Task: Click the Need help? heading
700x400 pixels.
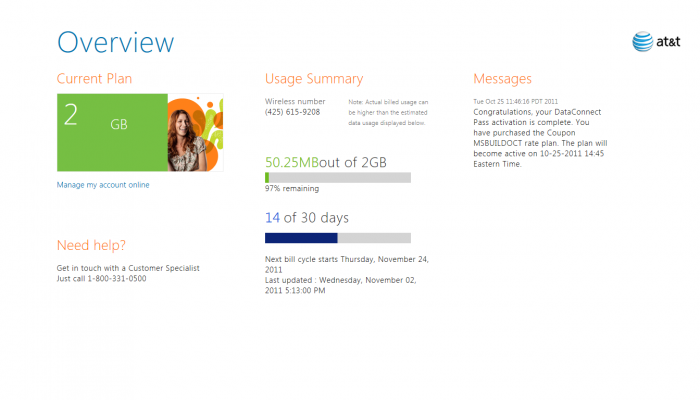Action: point(91,245)
